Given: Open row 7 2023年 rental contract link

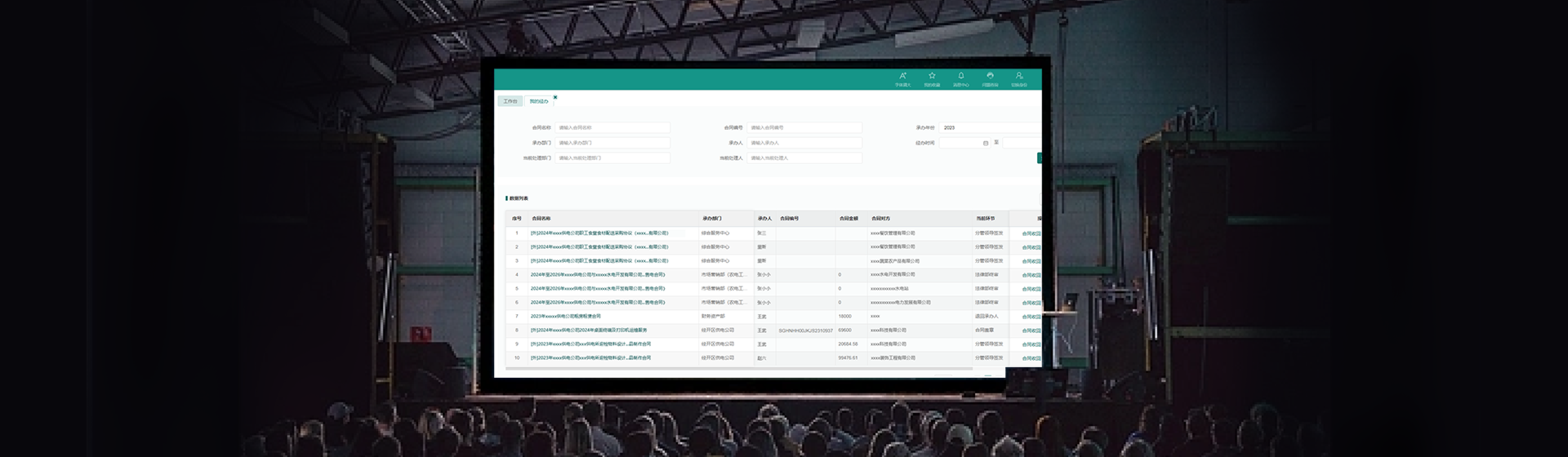Looking at the screenshot, I should click(566, 316).
